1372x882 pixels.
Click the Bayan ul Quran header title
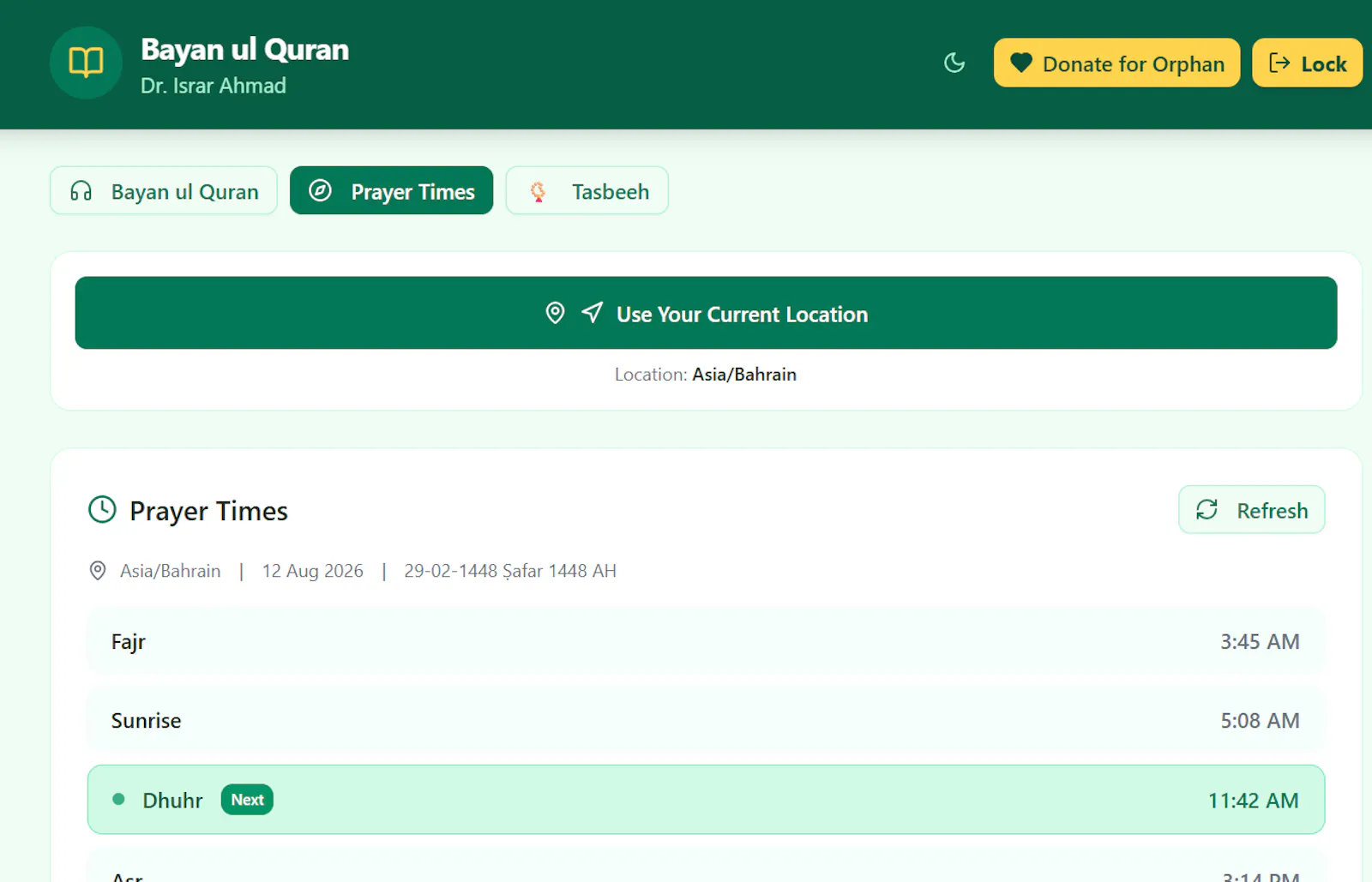pyautogui.click(x=244, y=50)
